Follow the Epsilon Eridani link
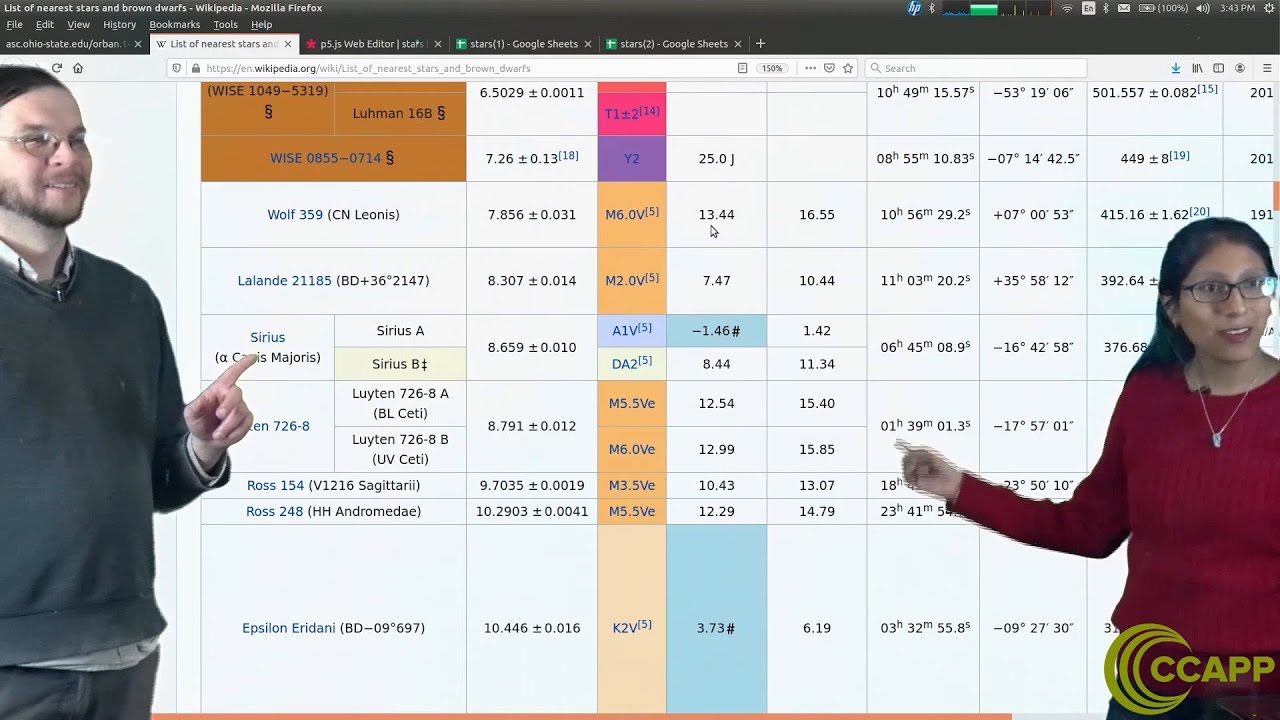This screenshot has height=720, width=1280. point(288,628)
